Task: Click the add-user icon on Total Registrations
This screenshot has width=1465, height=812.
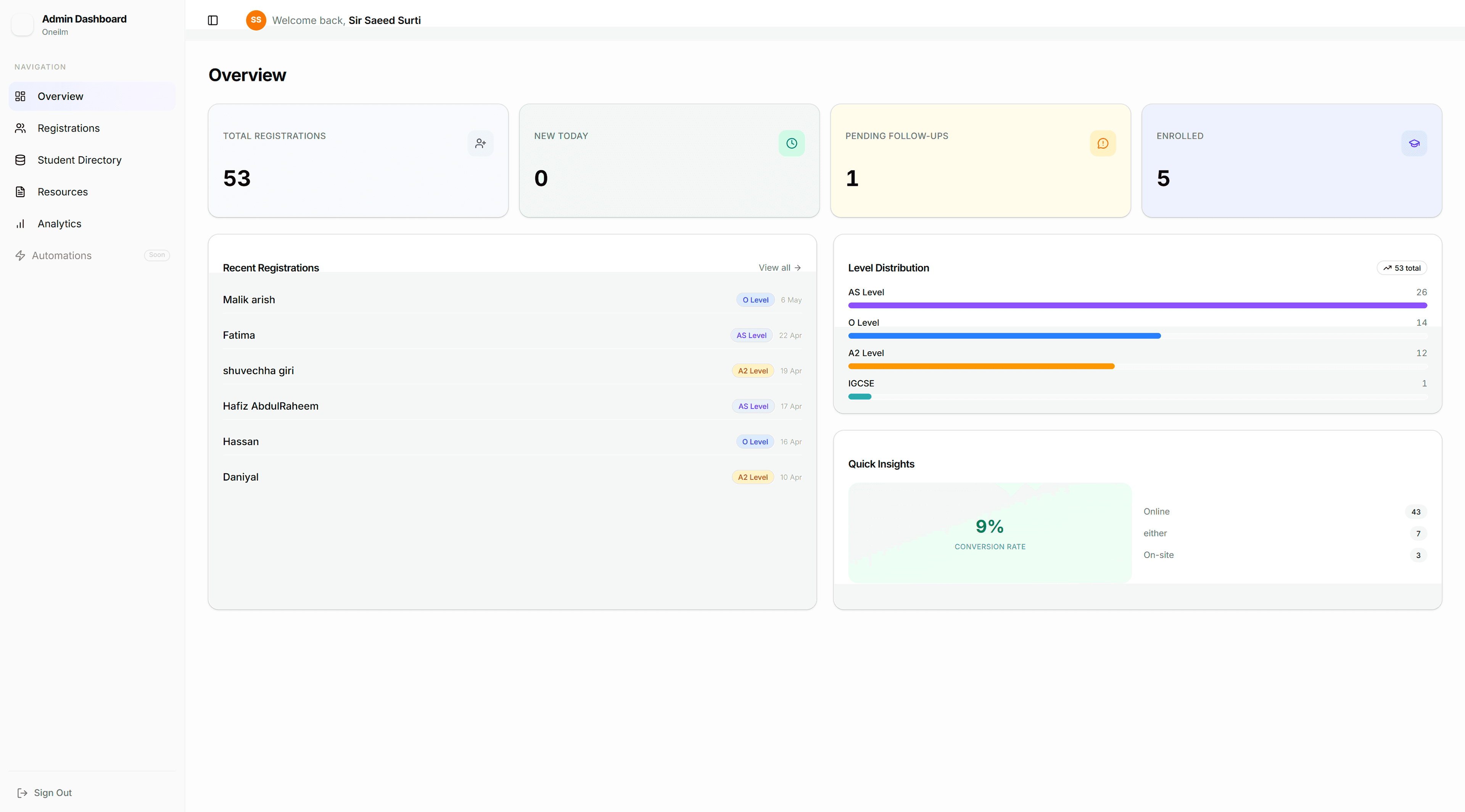Action: coord(481,143)
